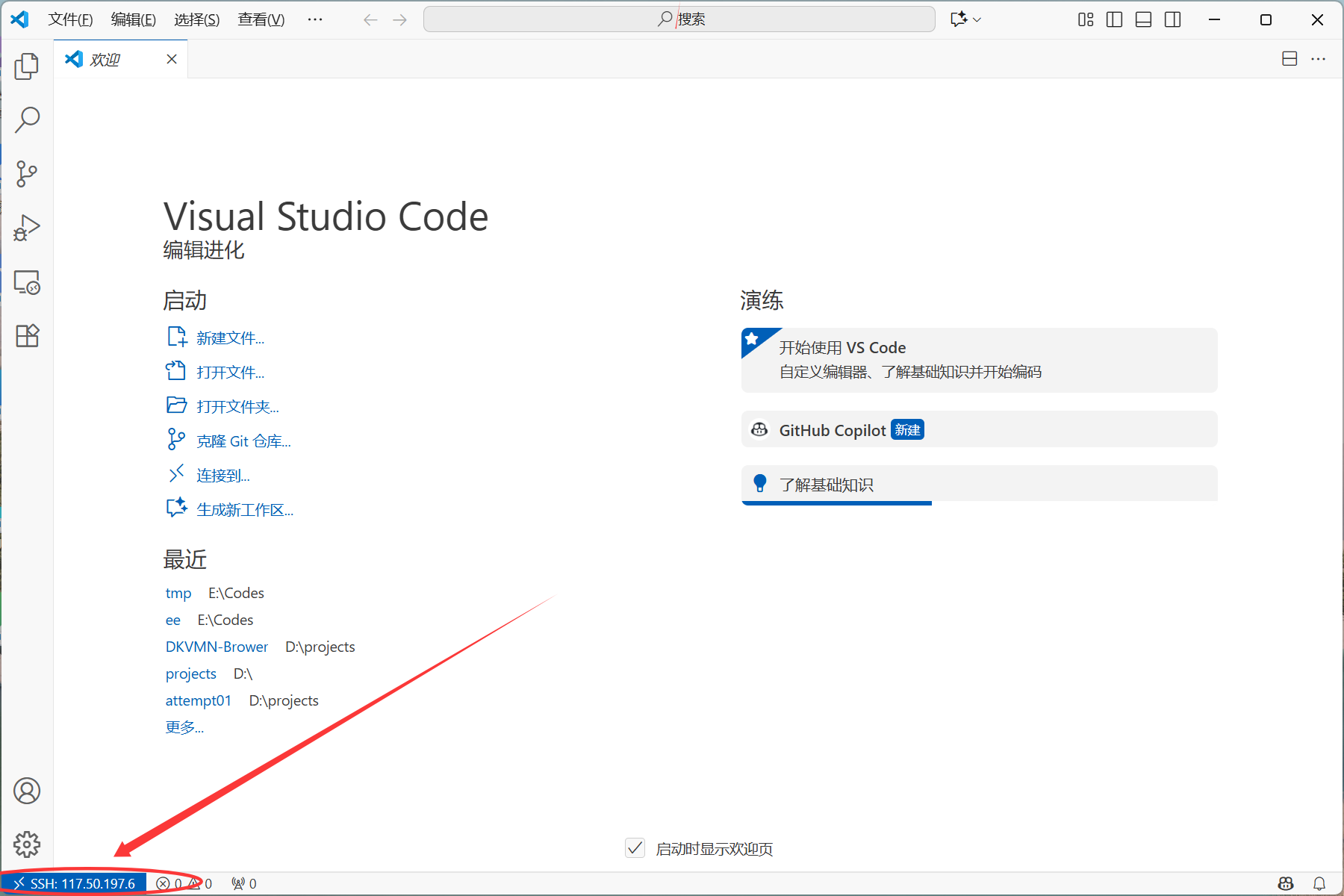Open recent project DKVMN-Brower
1344x896 pixels.
[x=217, y=647]
